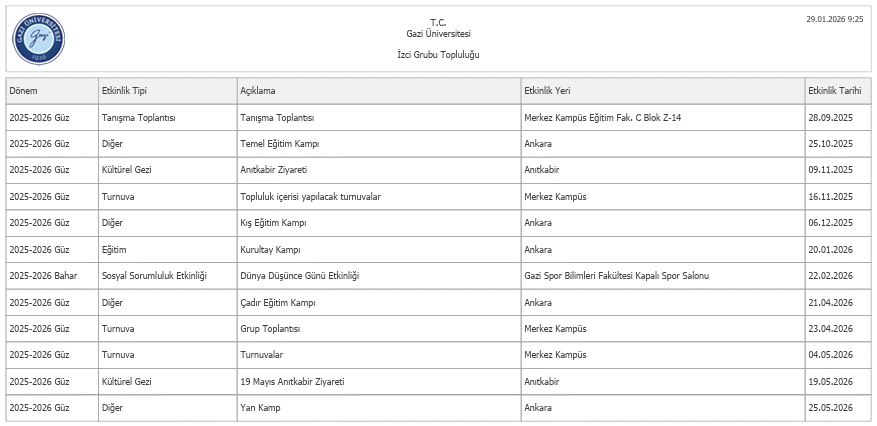This screenshot has height=426, width=877.
Task: Click the İzci Grubu Topluluğu title
Action: click(x=438, y=54)
